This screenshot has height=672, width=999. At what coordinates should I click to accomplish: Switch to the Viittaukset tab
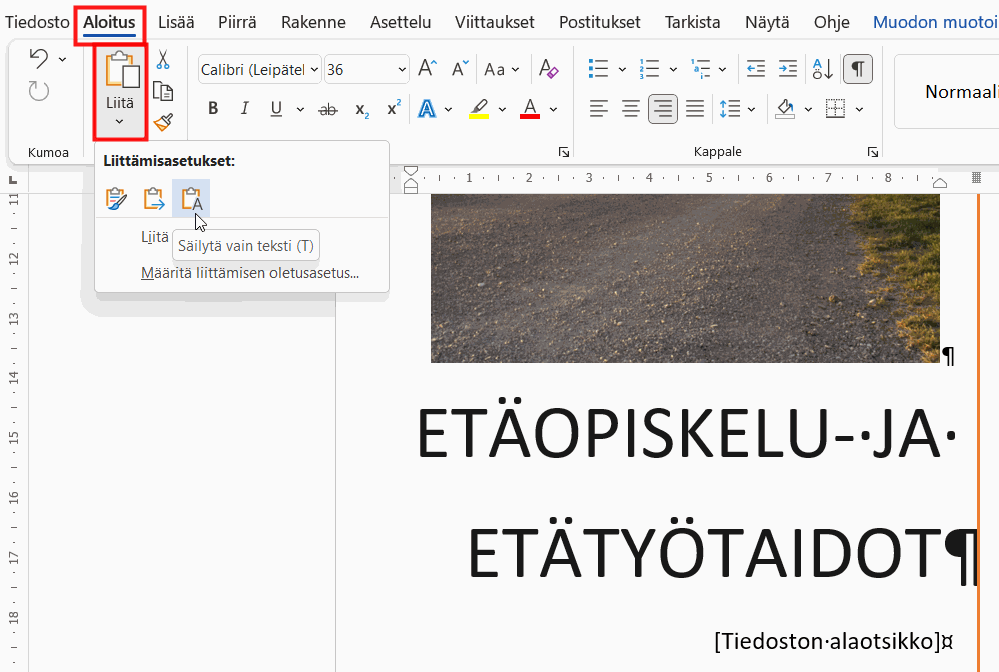click(x=495, y=22)
